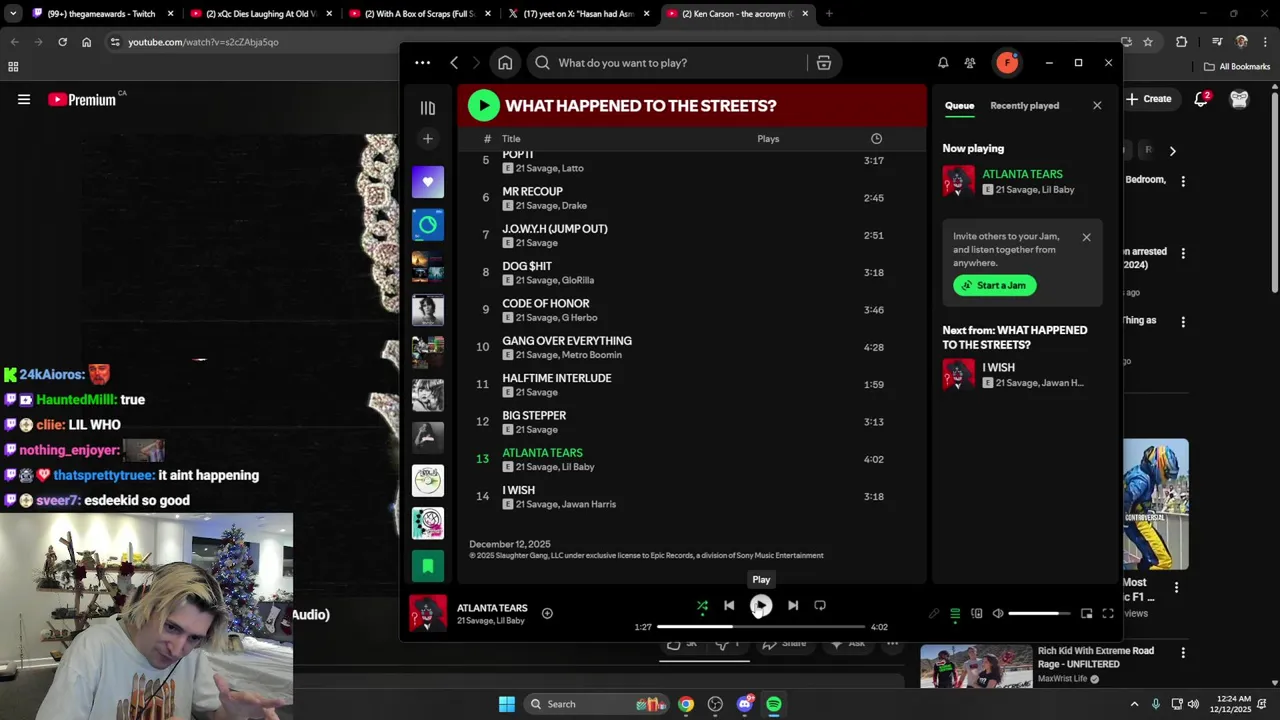Viewport: 1280px width, 720px height.
Task: Toggle lyrics microphone icon
Action: click(x=933, y=614)
